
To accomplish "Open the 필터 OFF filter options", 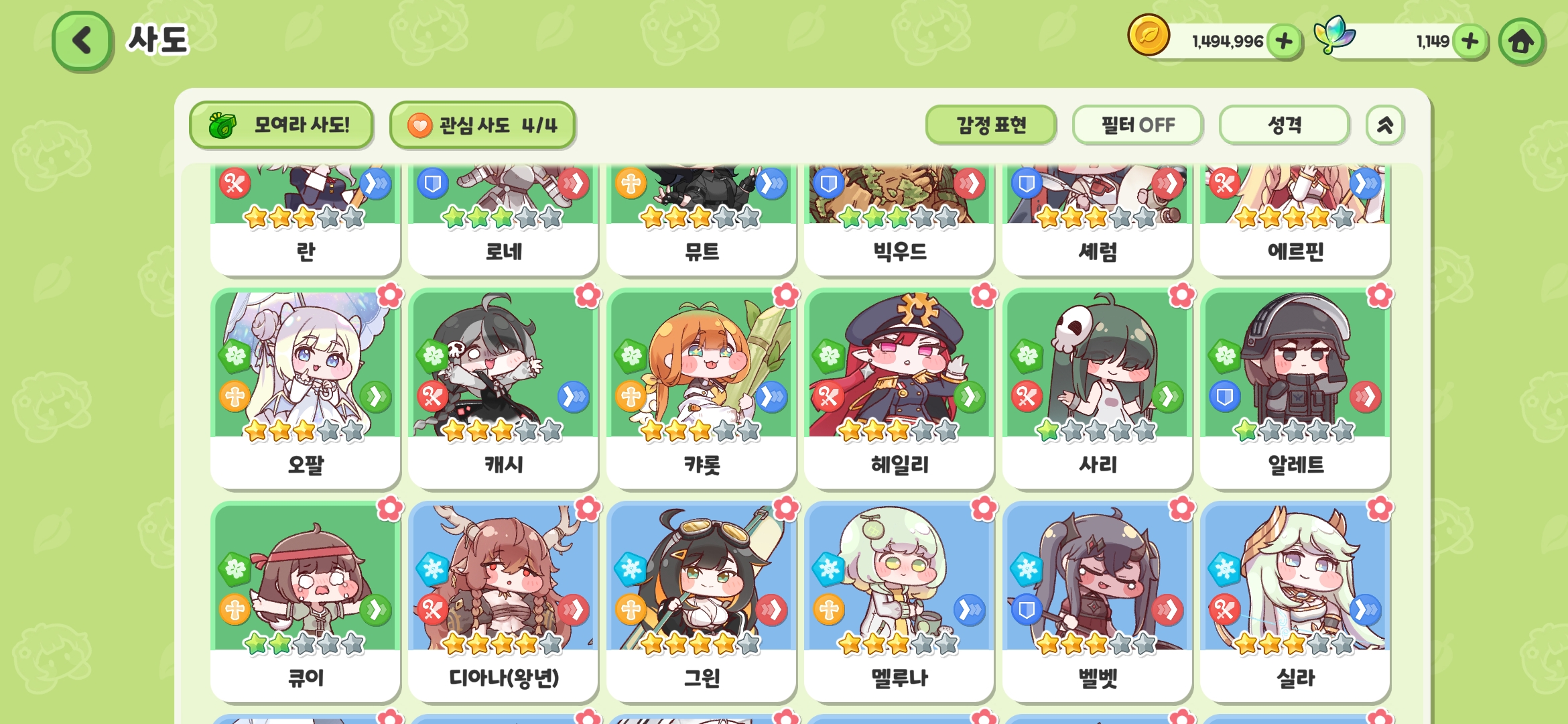I will 1137,125.
